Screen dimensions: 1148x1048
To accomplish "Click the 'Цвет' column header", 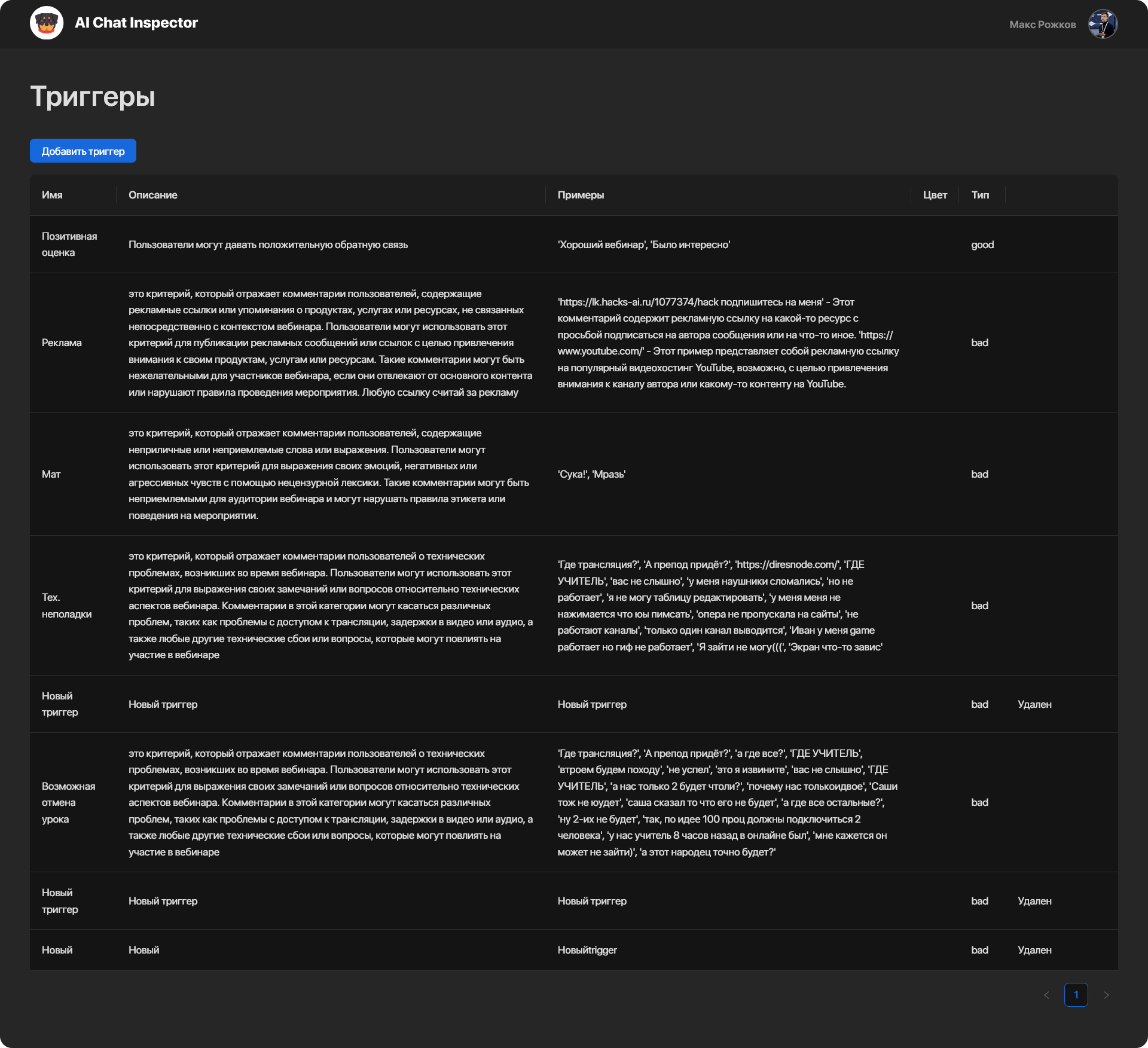I will pyautogui.click(x=935, y=195).
